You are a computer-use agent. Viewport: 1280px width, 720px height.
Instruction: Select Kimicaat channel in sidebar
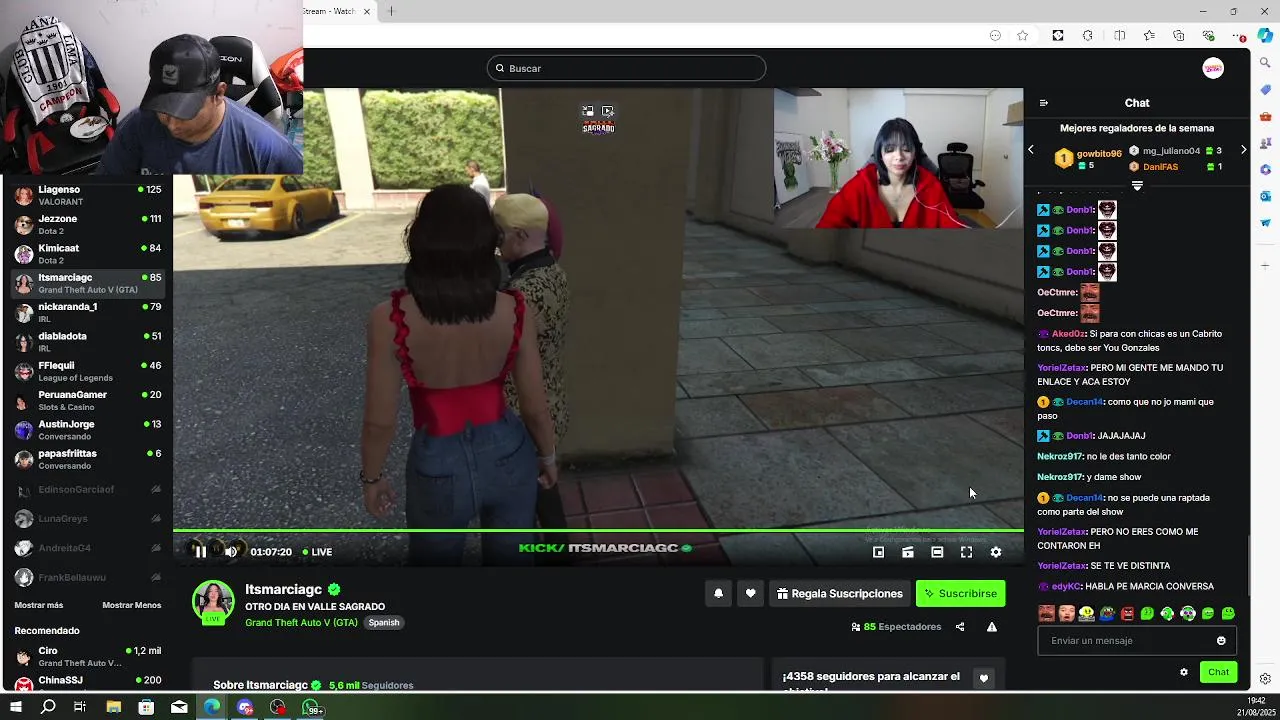click(88, 253)
